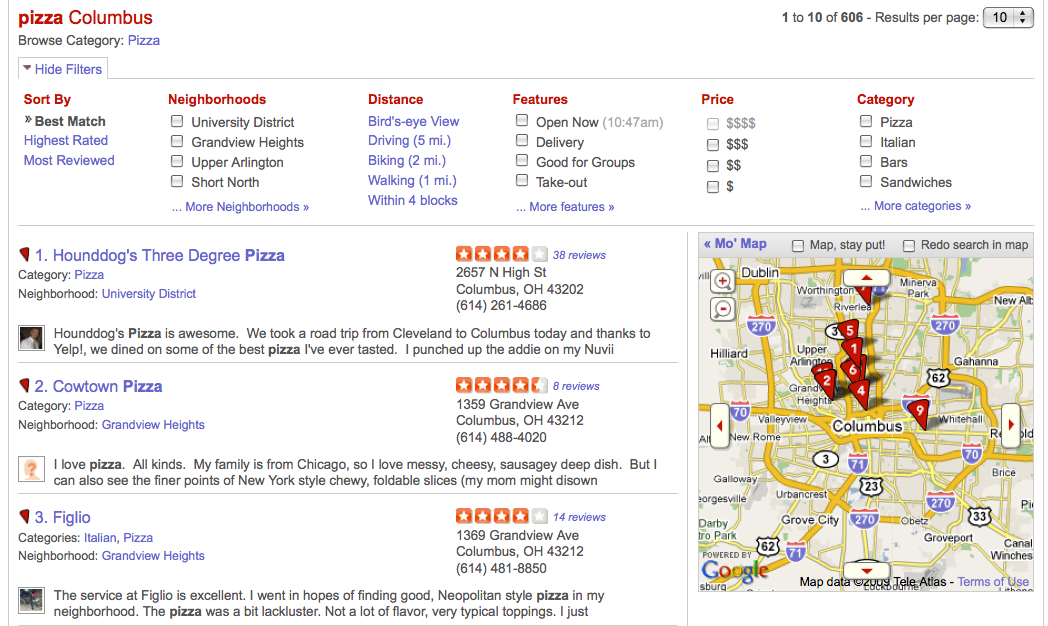
Task: Click map marker number 5
Action: pos(849,329)
